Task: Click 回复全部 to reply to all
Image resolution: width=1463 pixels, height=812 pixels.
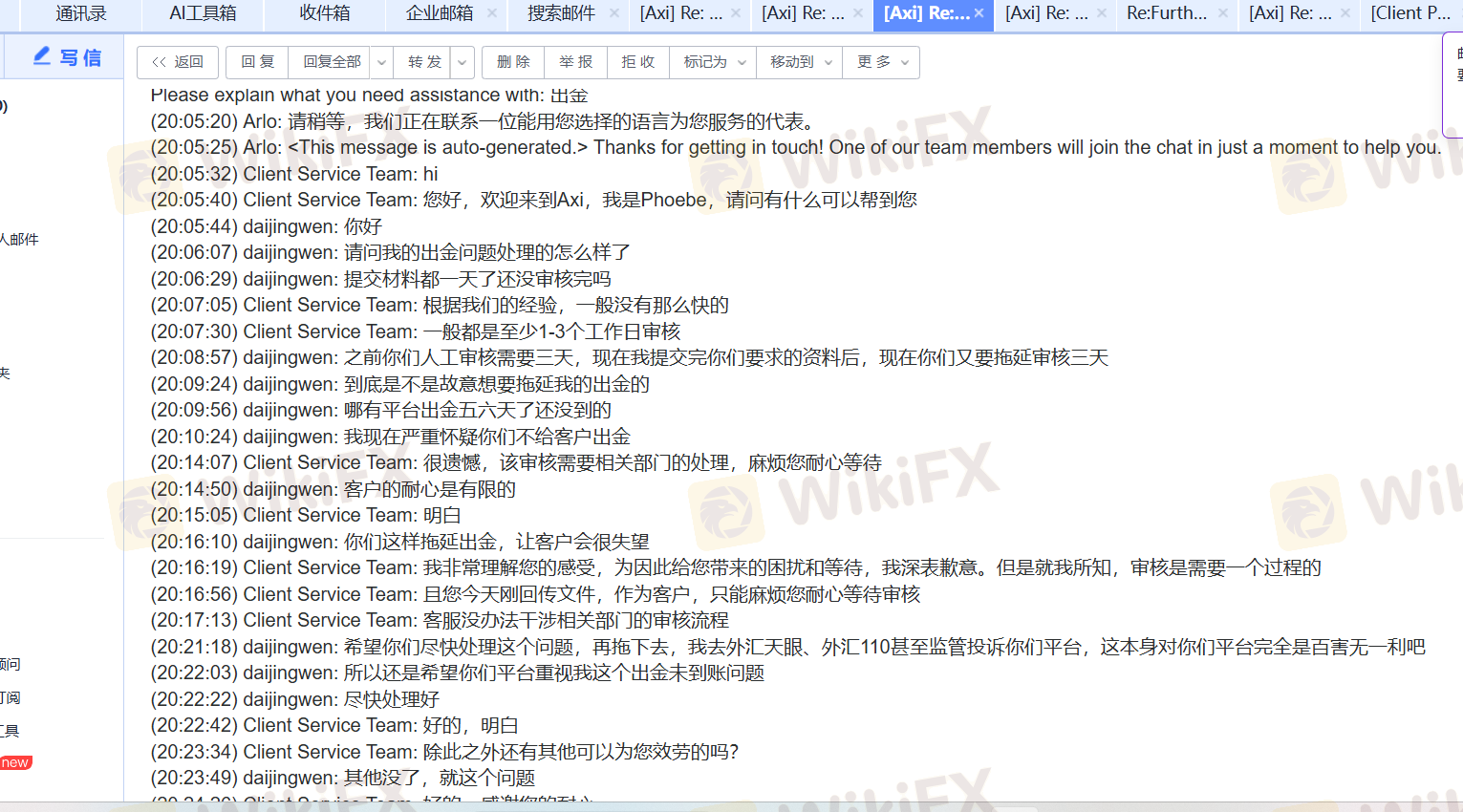Action: coord(332,62)
